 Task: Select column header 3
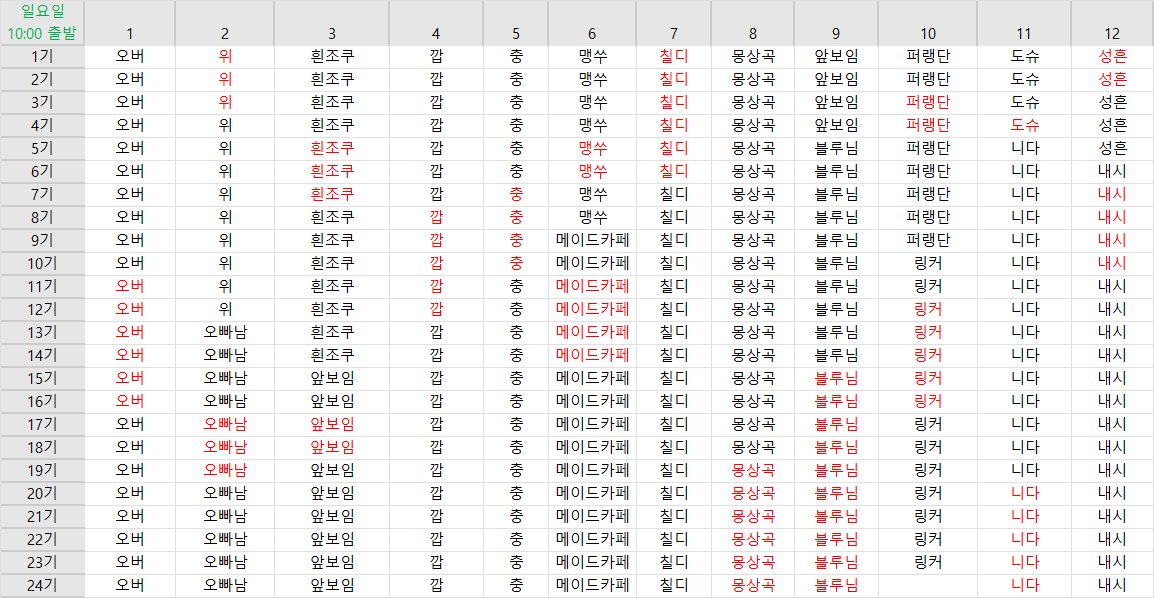(x=332, y=23)
